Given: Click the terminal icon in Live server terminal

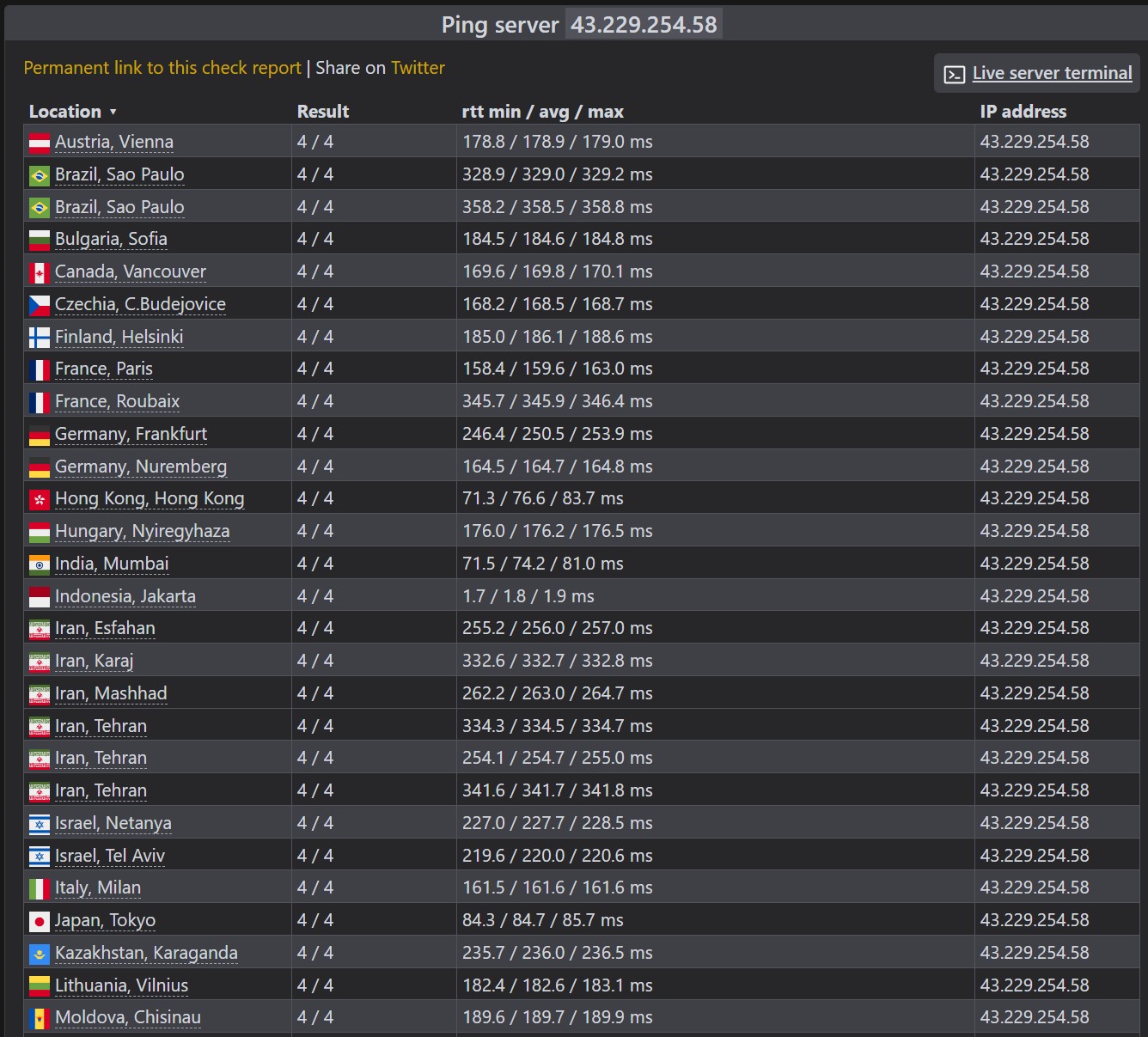Looking at the screenshot, I should tap(955, 74).
